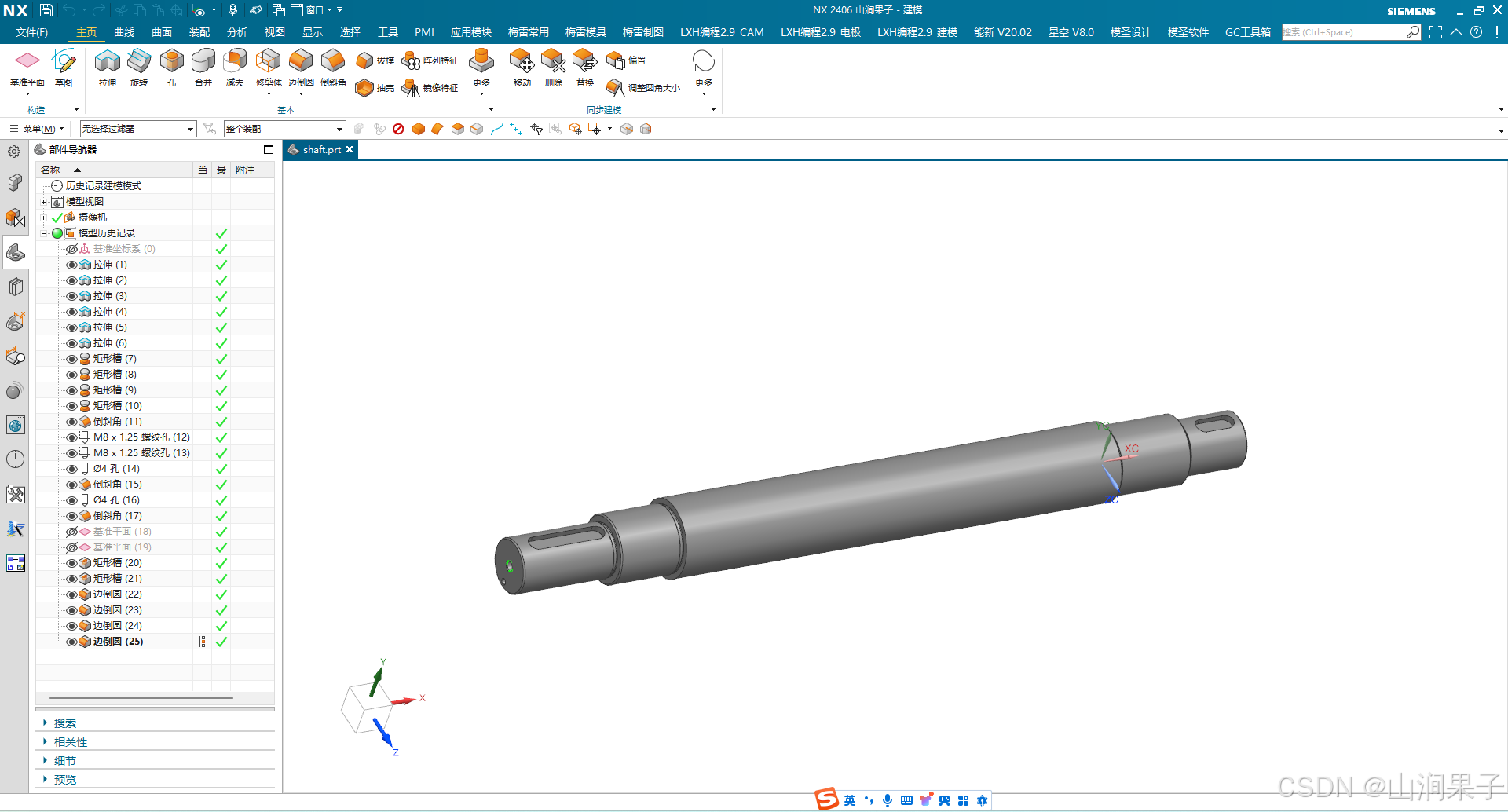Viewport: 1508px width, 812px height.
Task: Click the 拔模 draft tool
Action: (x=375, y=60)
